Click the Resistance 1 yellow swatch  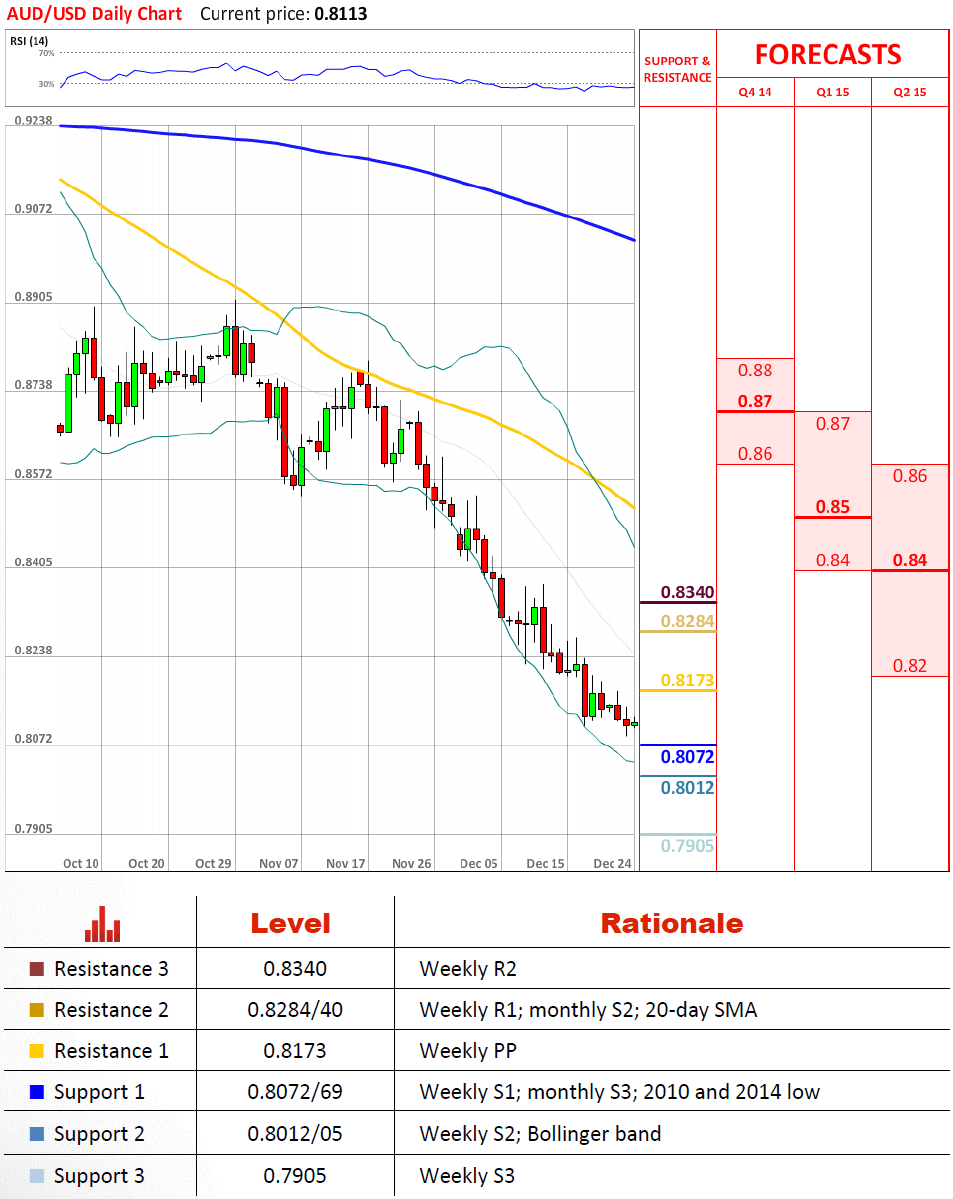(x=37, y=1051)
